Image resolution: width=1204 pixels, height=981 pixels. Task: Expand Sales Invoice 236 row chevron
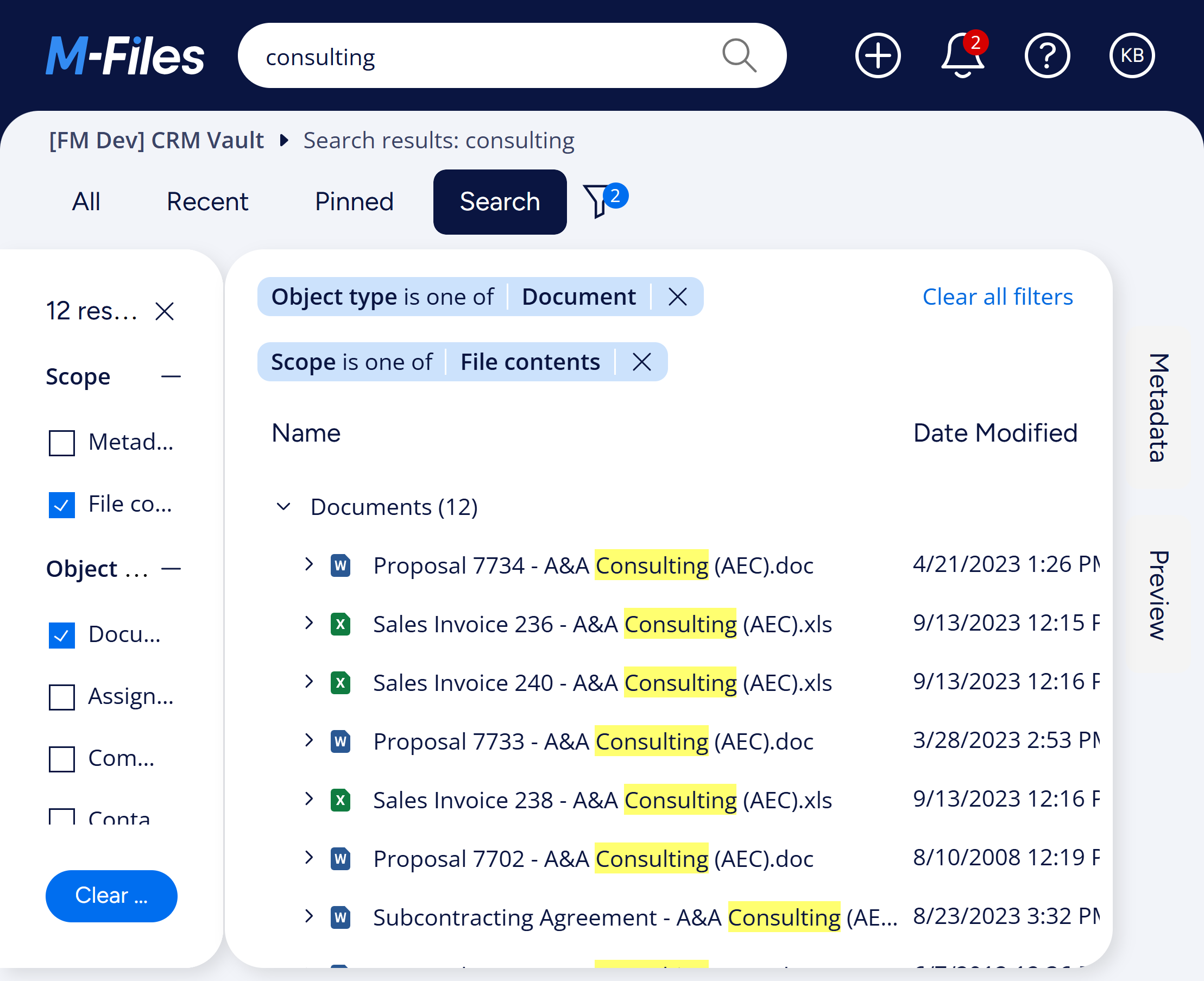click(x=308, y=622)
